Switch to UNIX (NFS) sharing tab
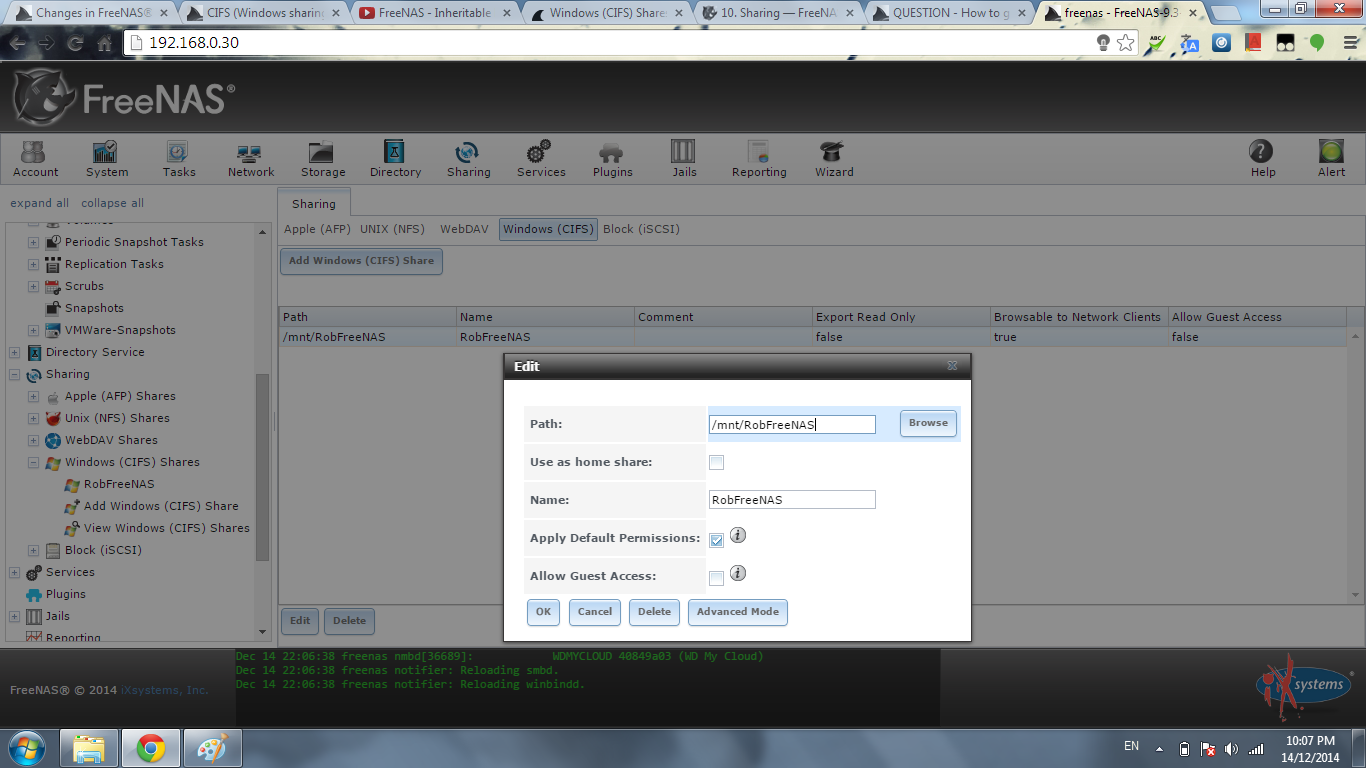 392,229
